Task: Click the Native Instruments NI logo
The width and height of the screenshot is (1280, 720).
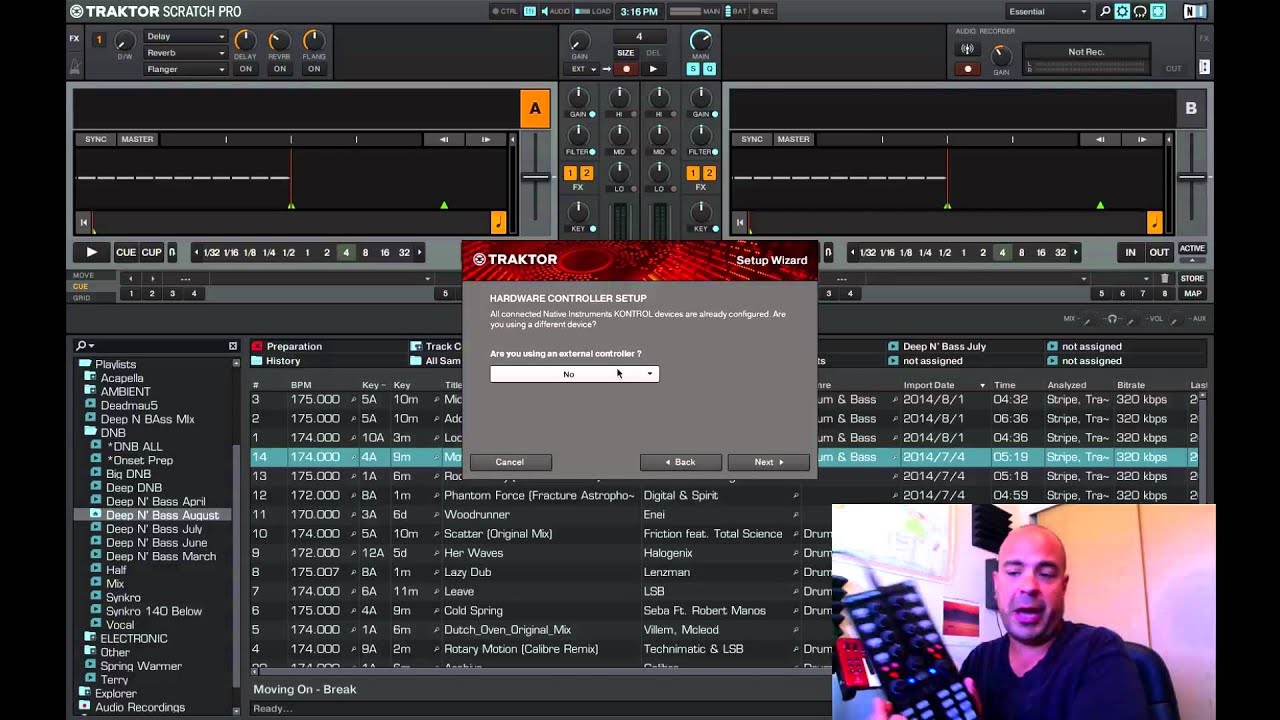Action: [x=1194, y=12]
